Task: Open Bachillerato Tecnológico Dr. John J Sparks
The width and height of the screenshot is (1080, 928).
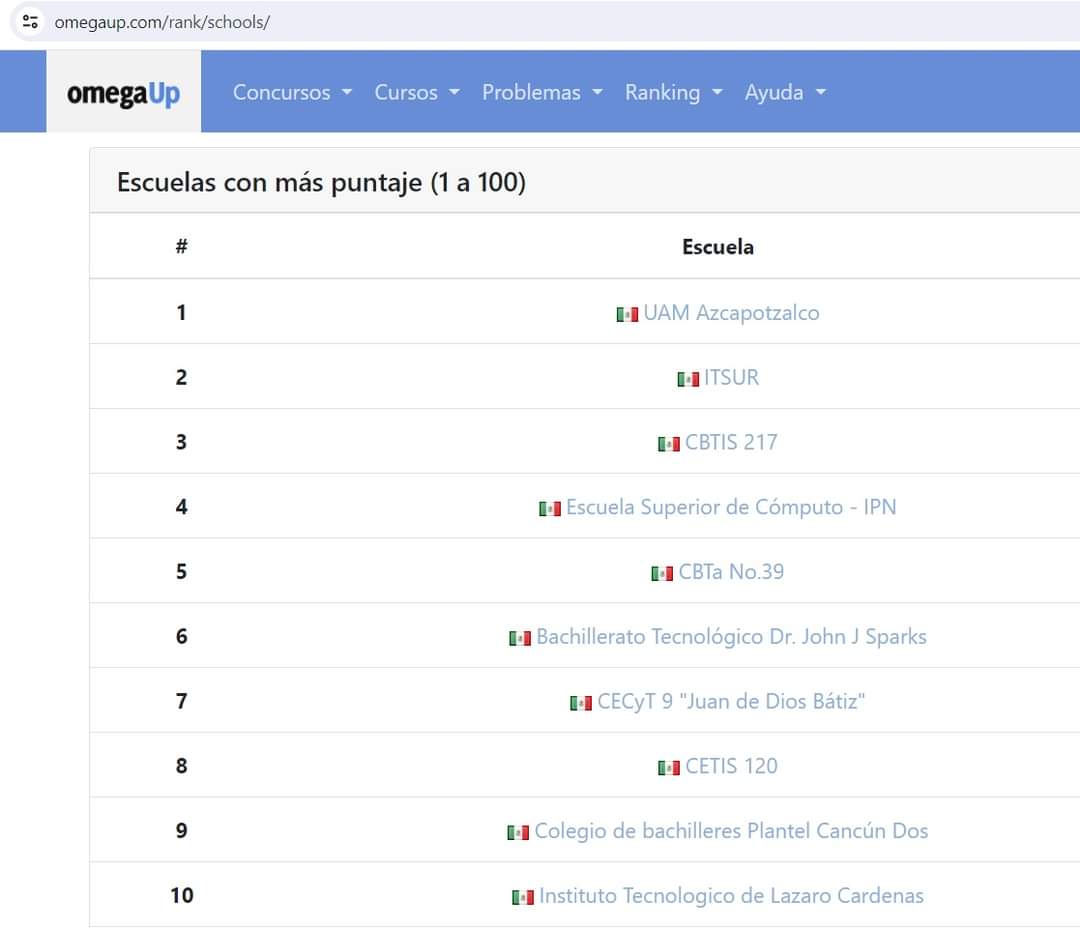Action: point(731,637)
